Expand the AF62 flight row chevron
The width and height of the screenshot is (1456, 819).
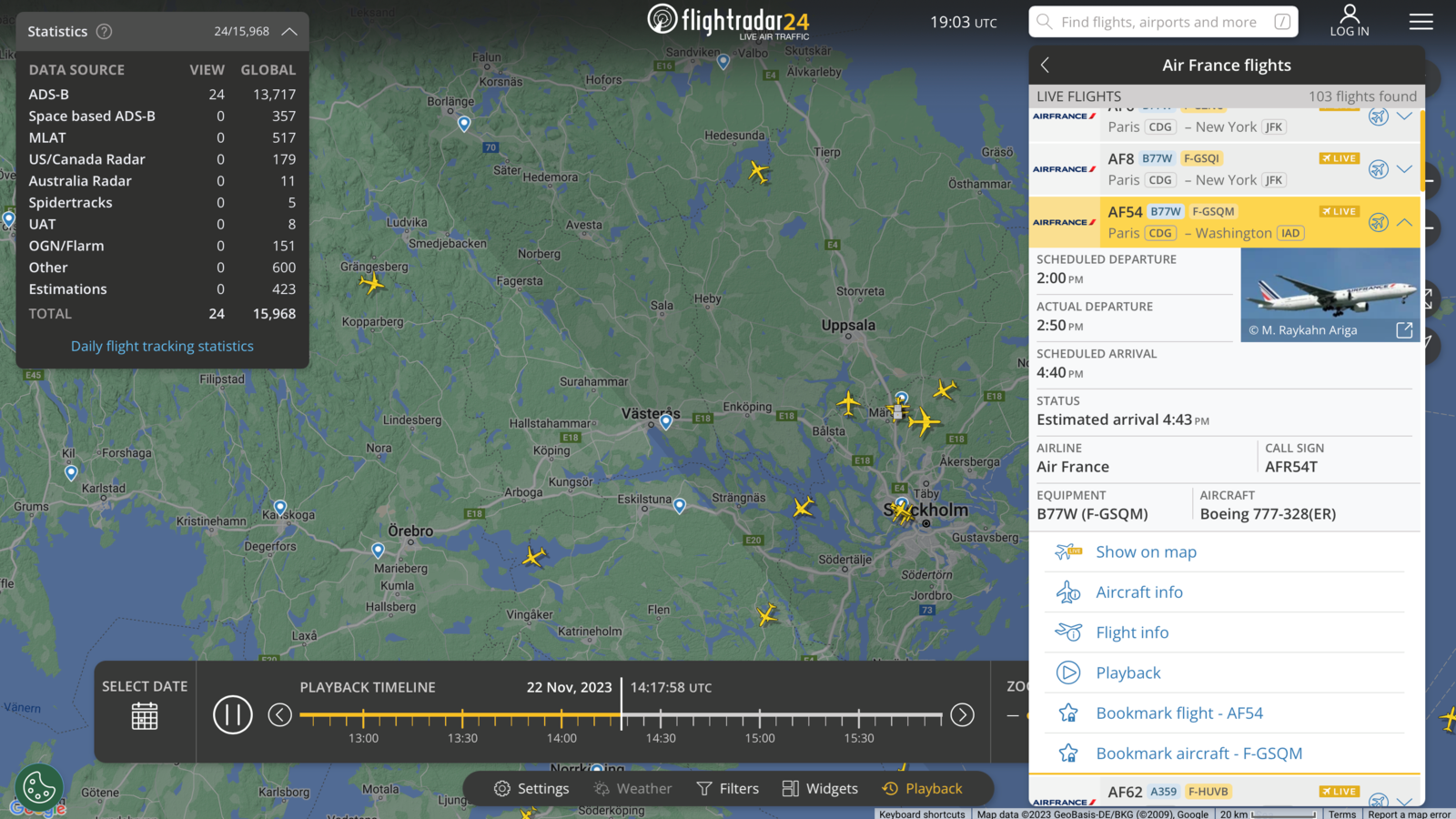click(1404, 801)
